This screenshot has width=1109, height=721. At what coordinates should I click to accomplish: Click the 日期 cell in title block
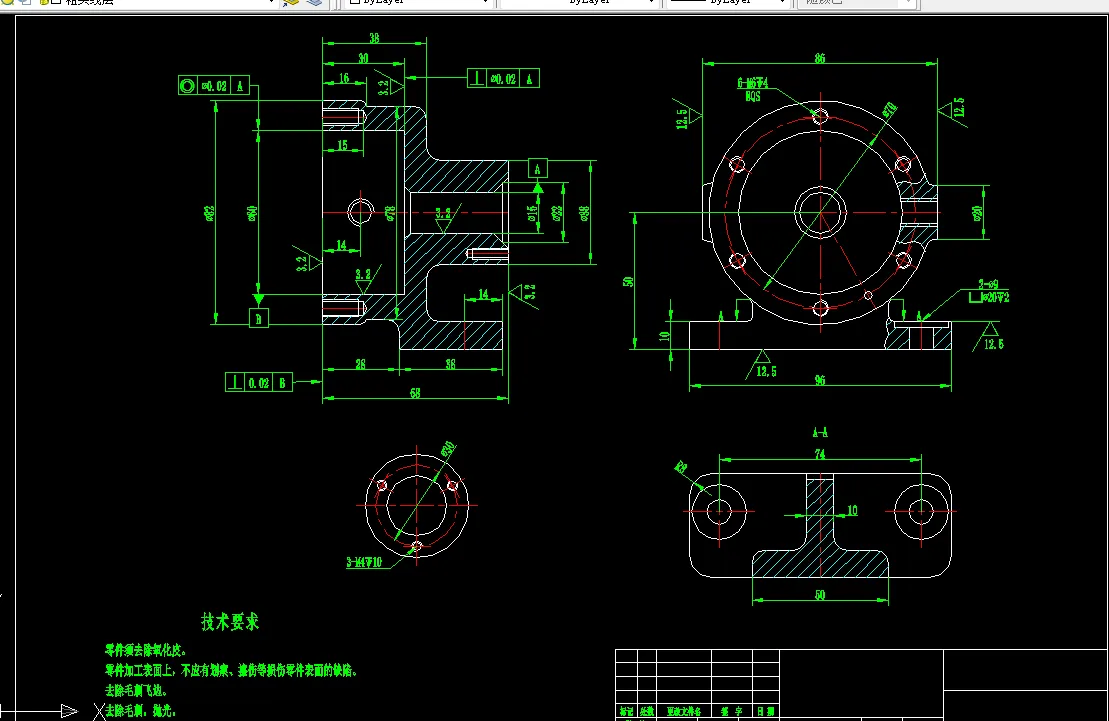tap(766, 712)
